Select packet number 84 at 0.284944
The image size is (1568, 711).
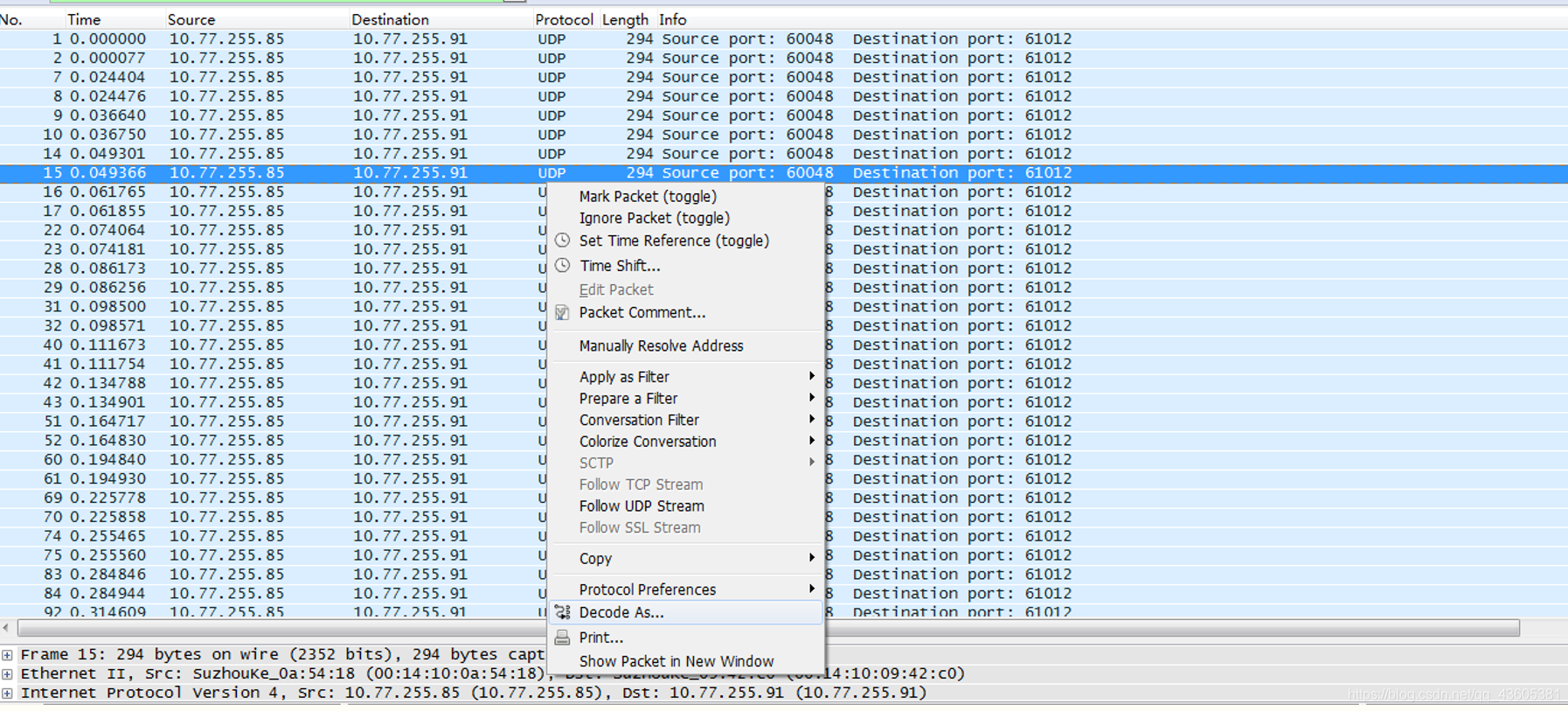click(x=271, y=594)
